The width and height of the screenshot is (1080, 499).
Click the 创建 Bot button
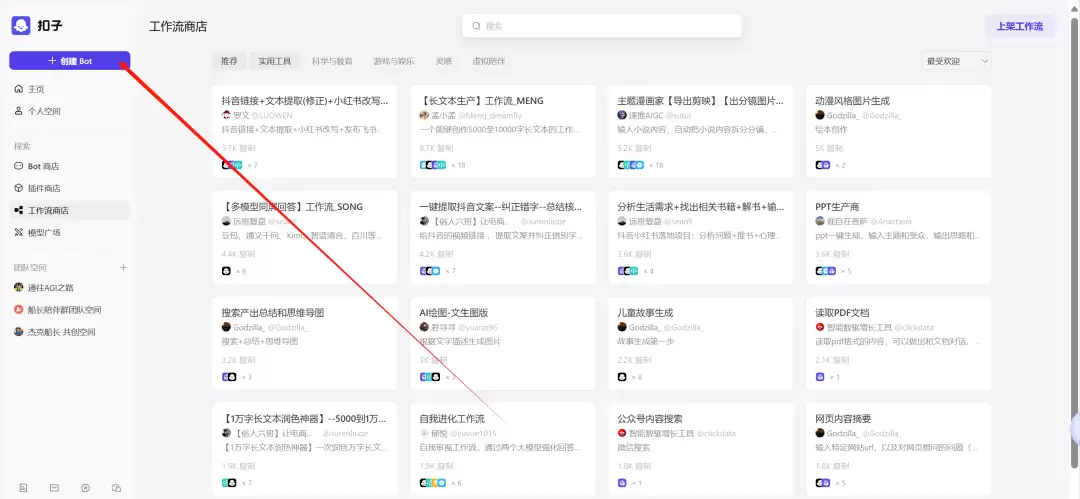pyautogui.click(x=70, y=61)
